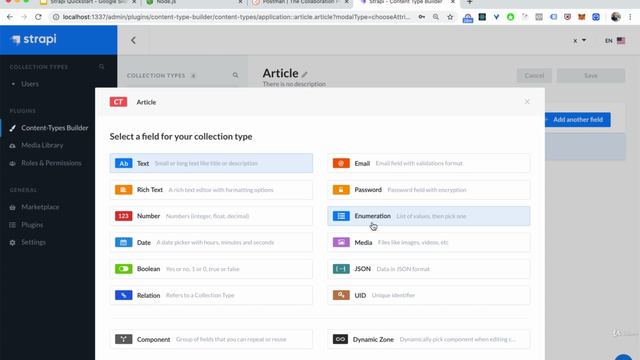Click the browser address bar
Image resolution: width=640 pixels, height=360 pixels.
tap(236, 17)
